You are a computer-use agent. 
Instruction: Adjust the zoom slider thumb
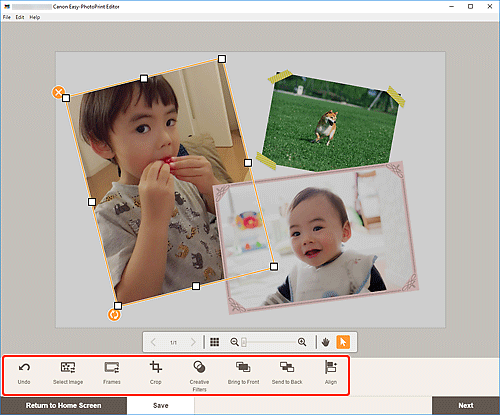(x=244, y=342)
